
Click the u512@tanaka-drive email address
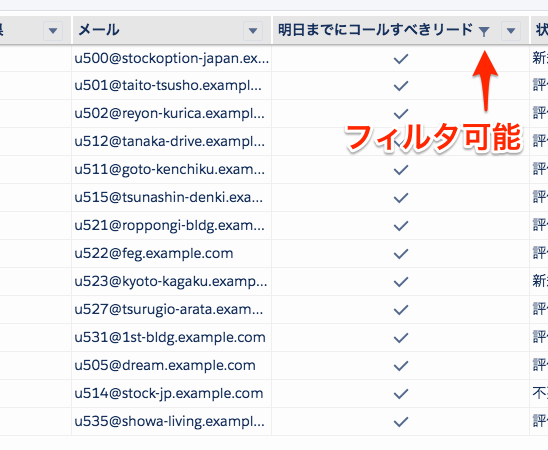click(x=170, y=141)
